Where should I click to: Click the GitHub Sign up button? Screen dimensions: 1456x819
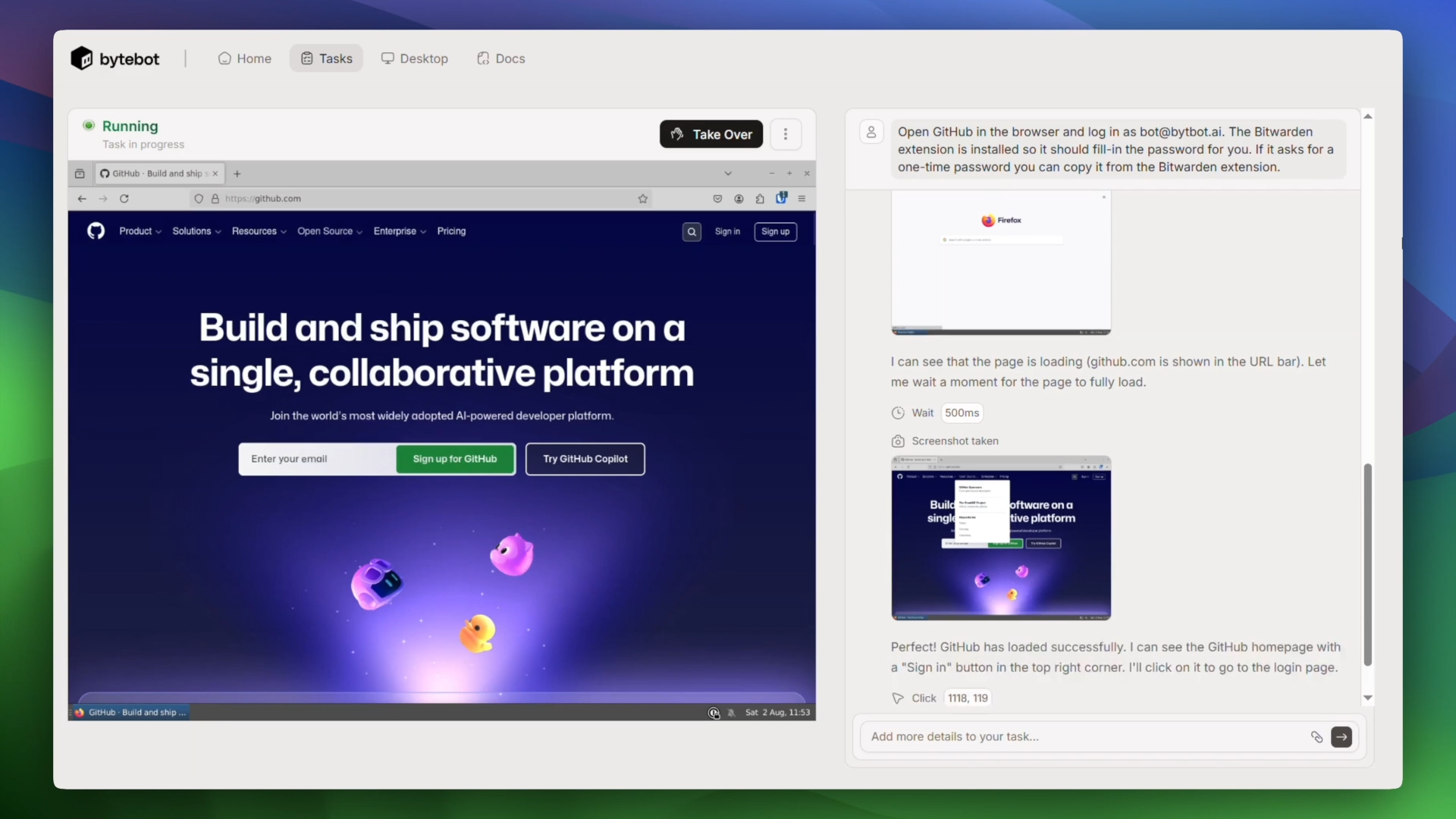pos(775,232)
